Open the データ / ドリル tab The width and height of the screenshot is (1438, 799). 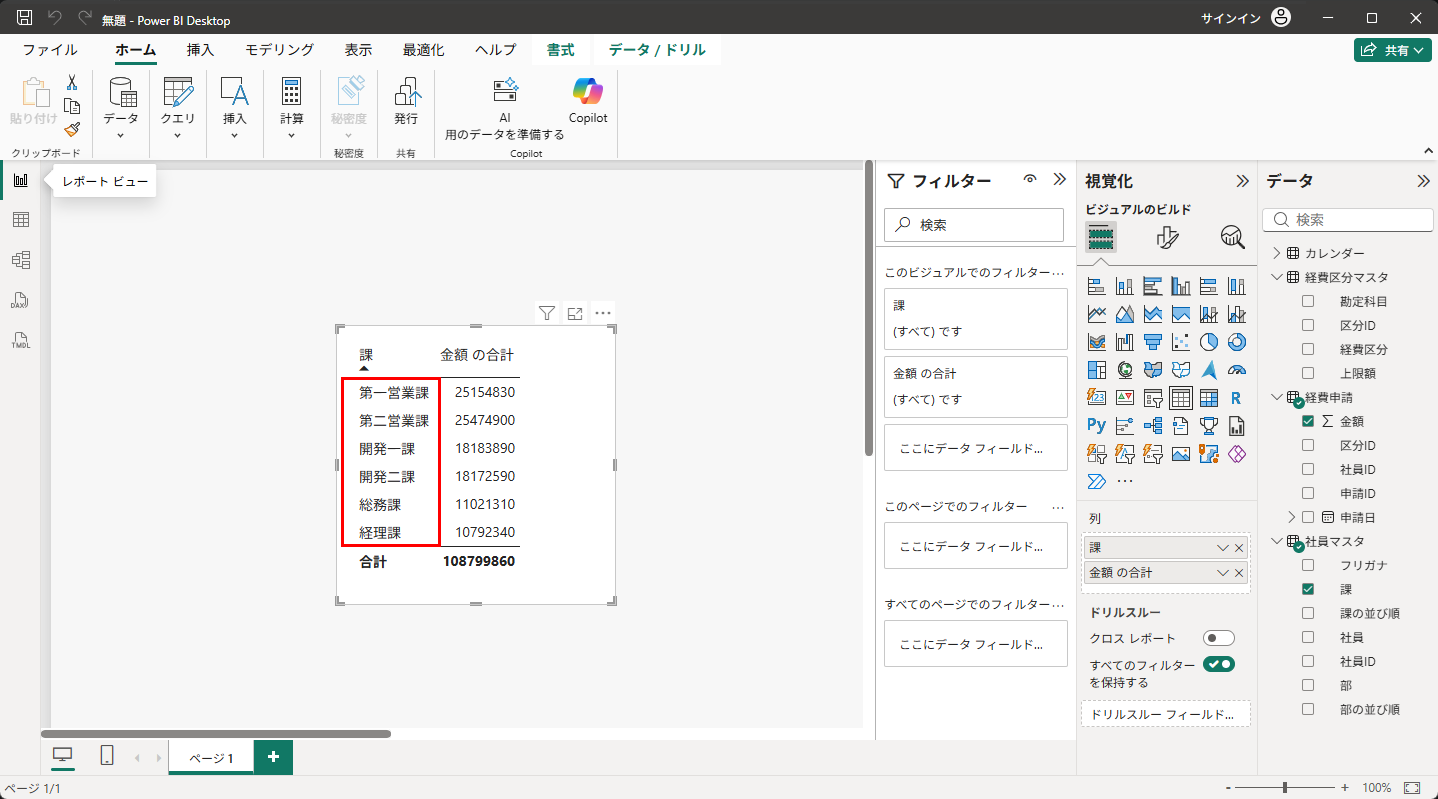pos(657,50)
